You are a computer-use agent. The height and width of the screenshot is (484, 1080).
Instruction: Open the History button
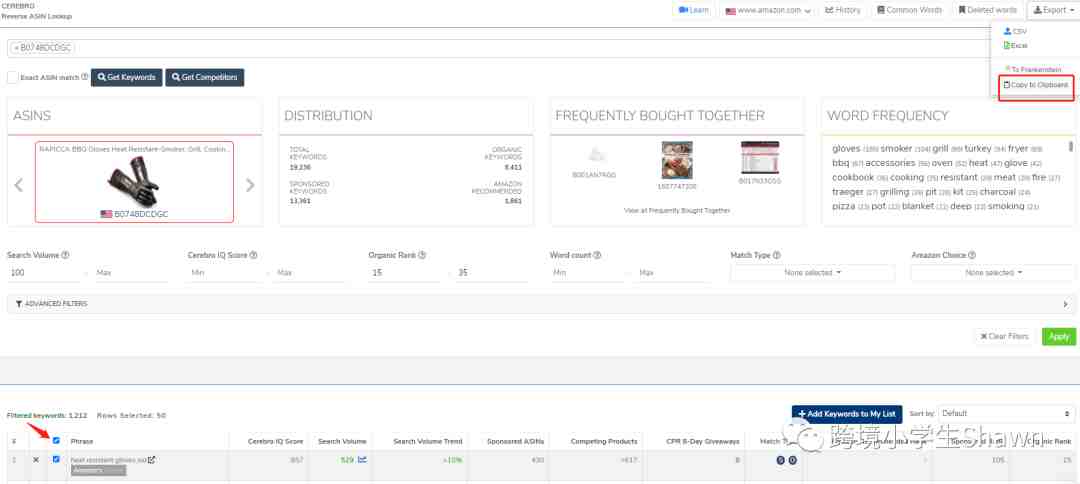click(842, 10)
